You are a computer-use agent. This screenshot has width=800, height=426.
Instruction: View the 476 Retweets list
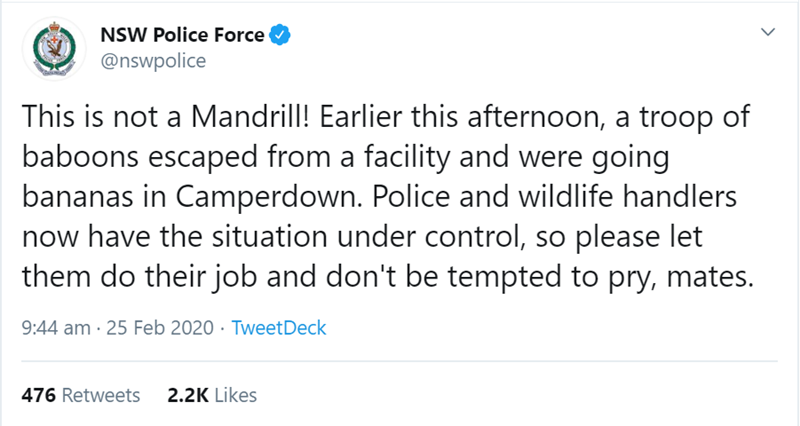pos(81,395)
